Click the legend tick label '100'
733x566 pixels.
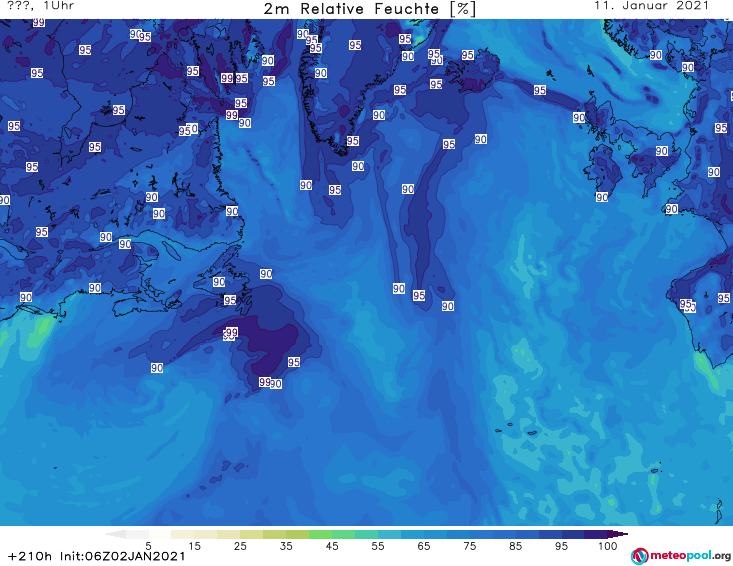tap(608, 546)
